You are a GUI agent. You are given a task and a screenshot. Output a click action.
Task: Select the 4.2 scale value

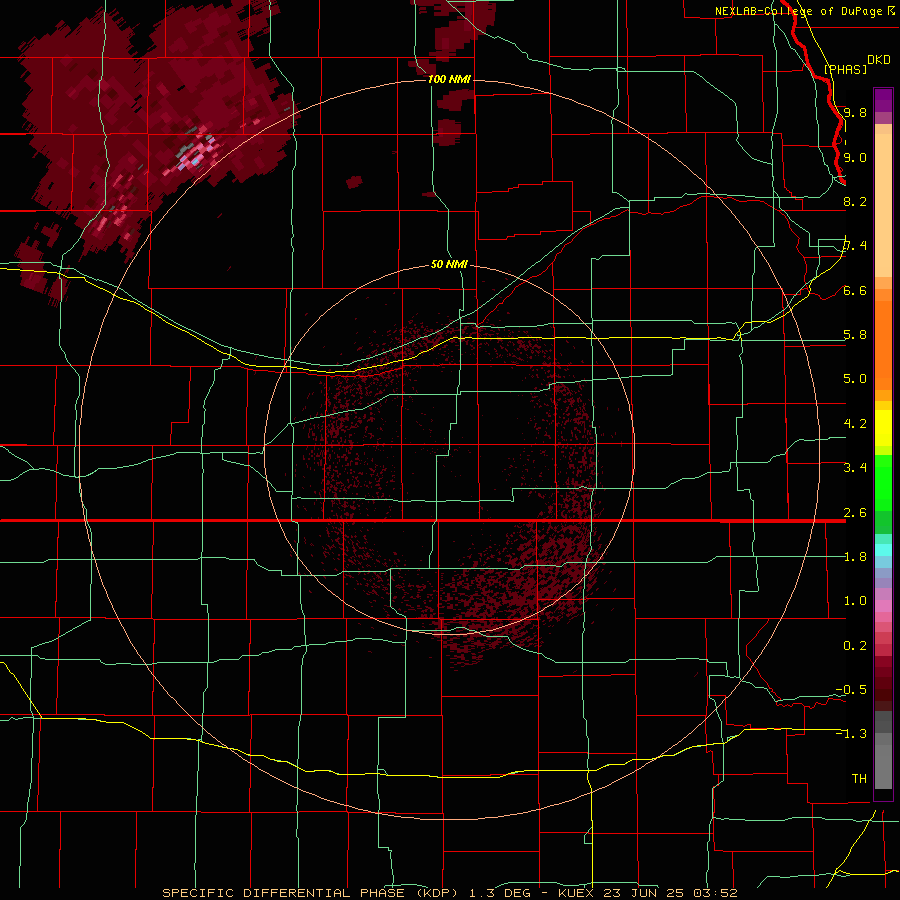coord(855,423)
